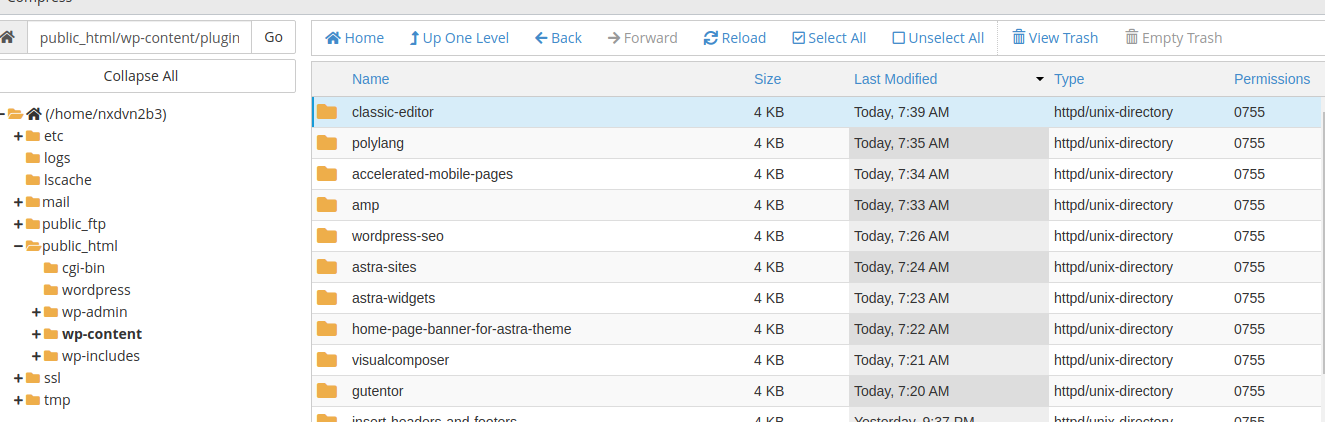
Task: Click the accelerated-mobile-pages folder icon
Action: [x=327, y=174]
